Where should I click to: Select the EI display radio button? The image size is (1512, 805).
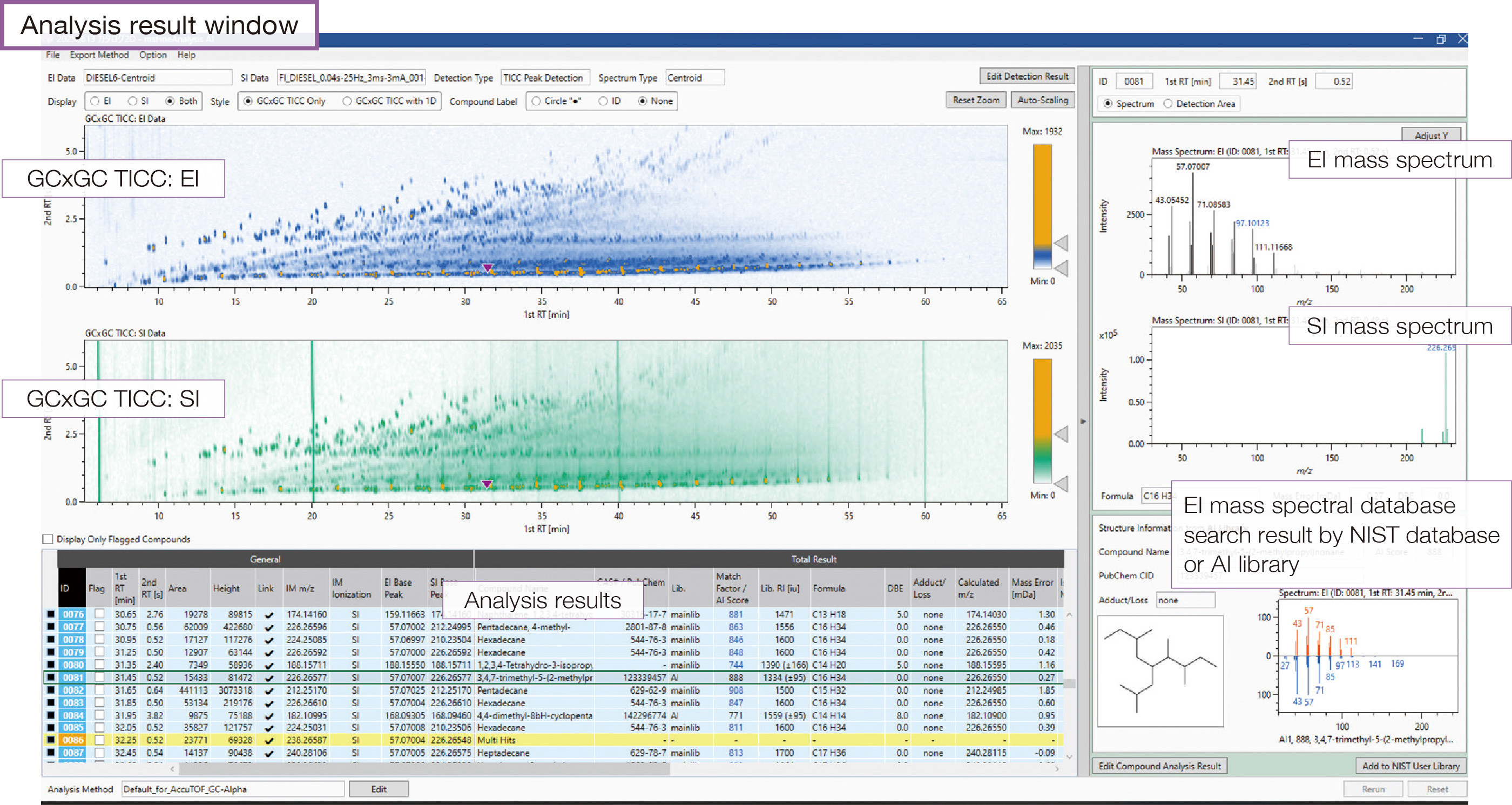tap(95, 101)
